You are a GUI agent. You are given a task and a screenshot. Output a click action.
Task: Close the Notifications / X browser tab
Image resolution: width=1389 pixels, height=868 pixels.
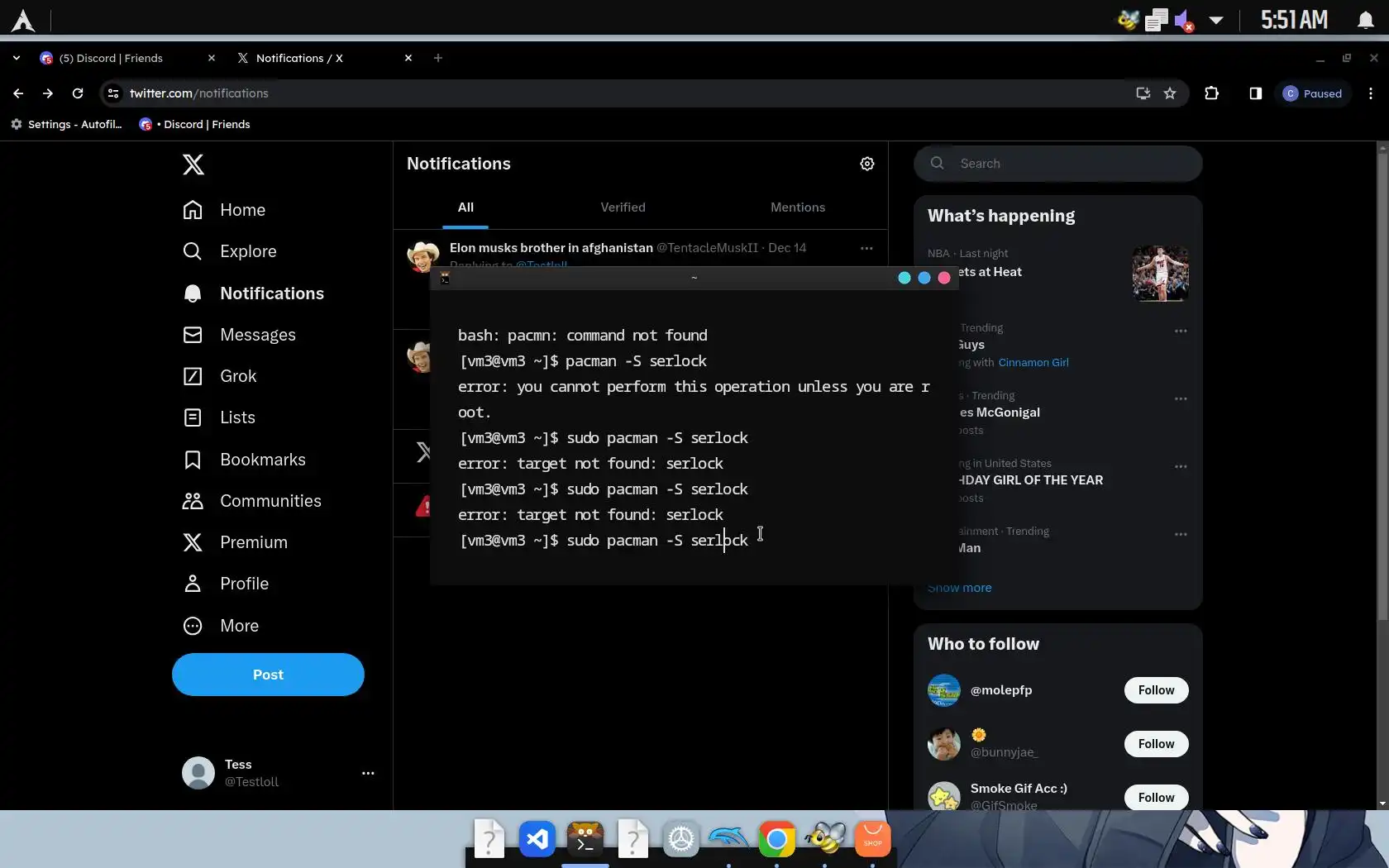408,58
